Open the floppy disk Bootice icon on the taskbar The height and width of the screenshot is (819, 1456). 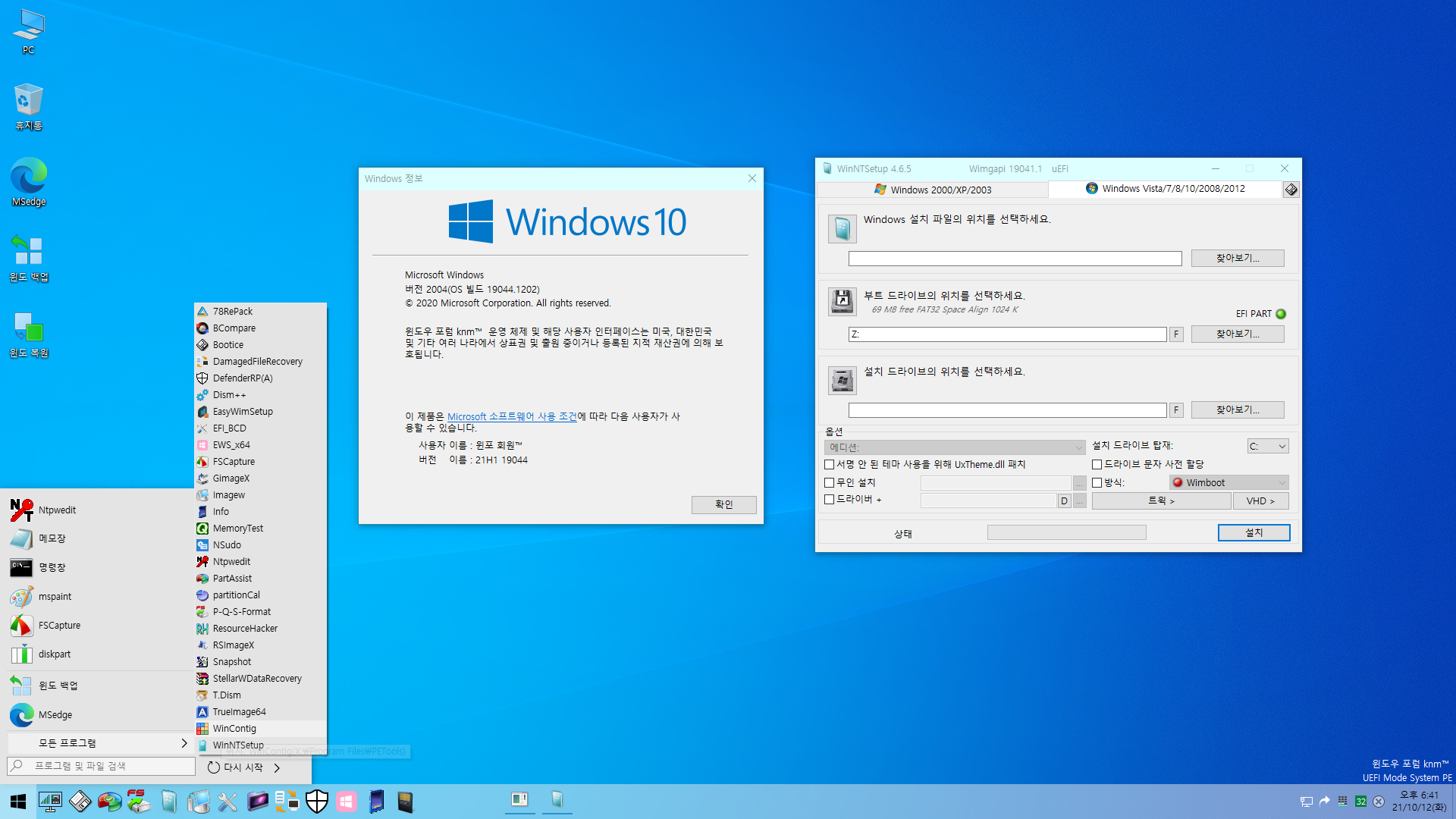[80, 802]
